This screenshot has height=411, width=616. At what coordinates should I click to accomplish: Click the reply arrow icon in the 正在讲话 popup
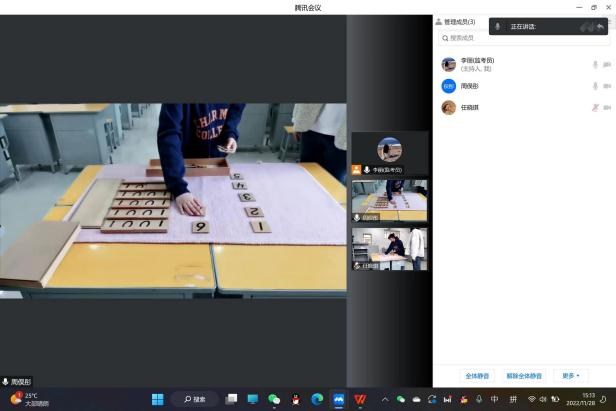pos(600,27)
